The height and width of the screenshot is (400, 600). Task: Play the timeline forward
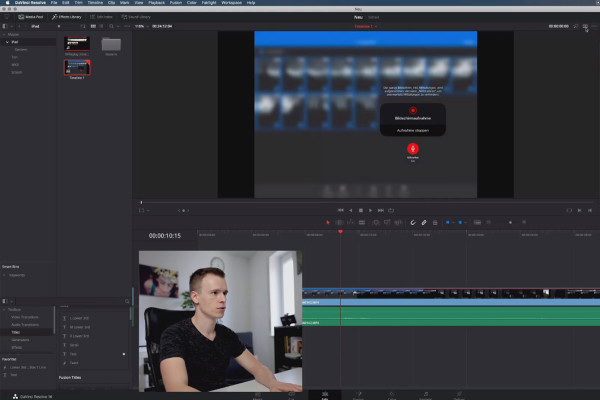(x=370, y=210)
